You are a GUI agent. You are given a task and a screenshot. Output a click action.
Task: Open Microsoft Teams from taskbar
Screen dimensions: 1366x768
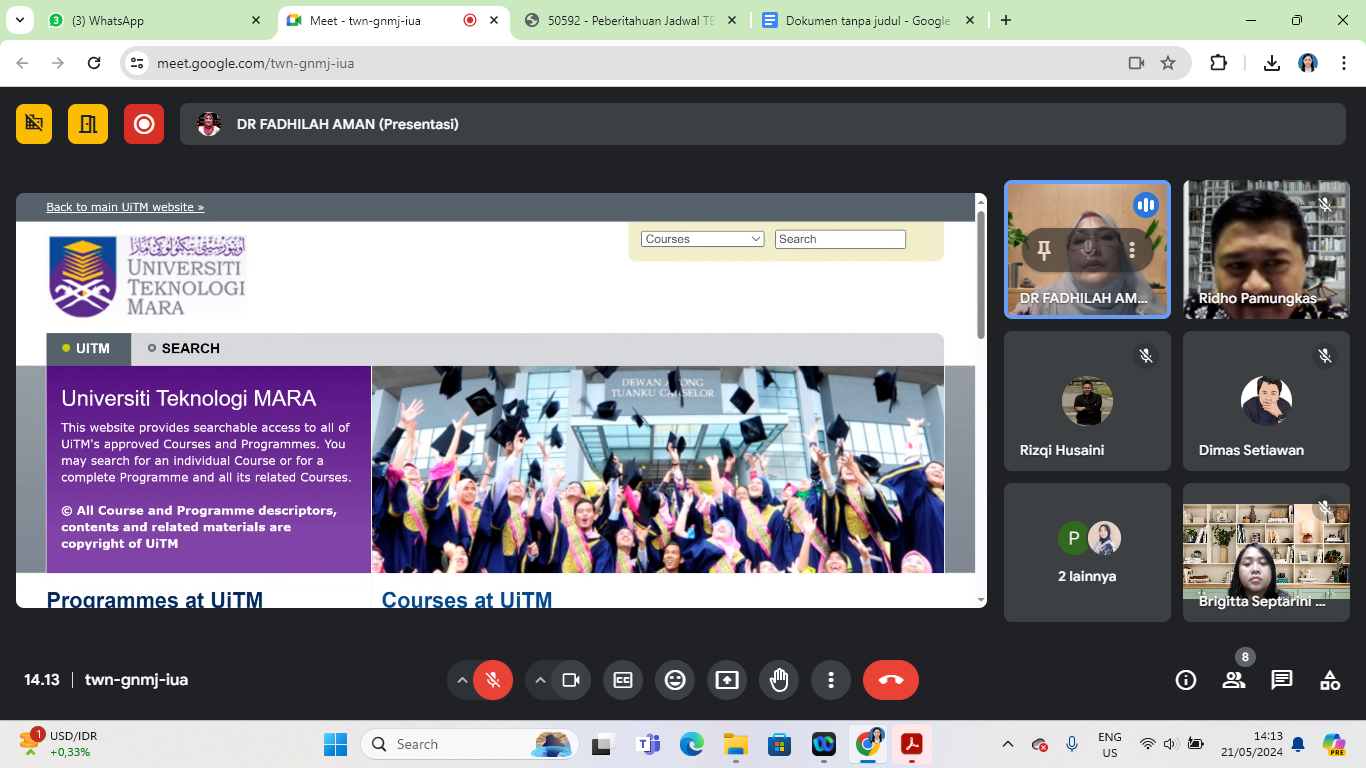tap(648, 744)
